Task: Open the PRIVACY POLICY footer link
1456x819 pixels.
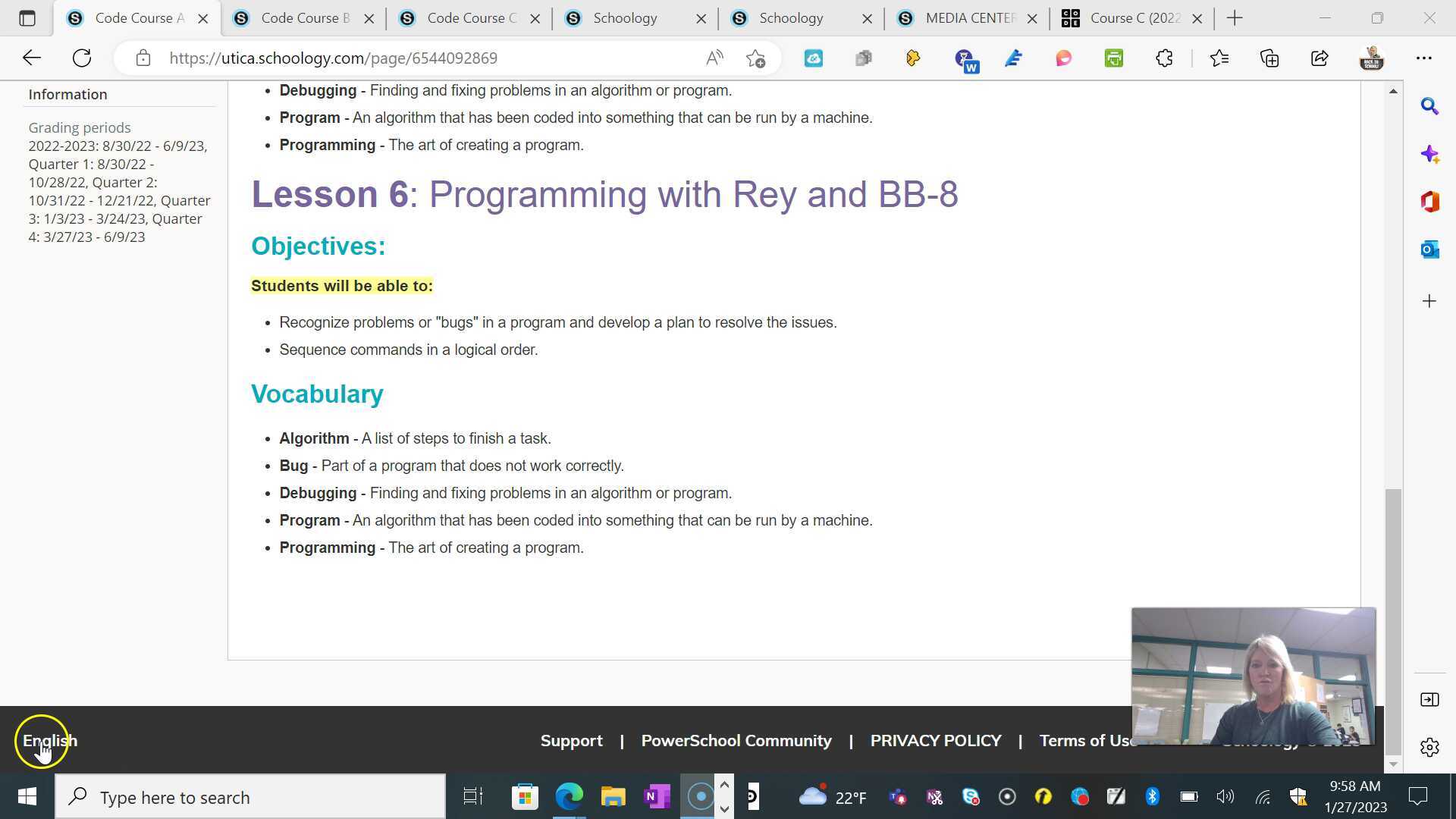Action: 935,741
